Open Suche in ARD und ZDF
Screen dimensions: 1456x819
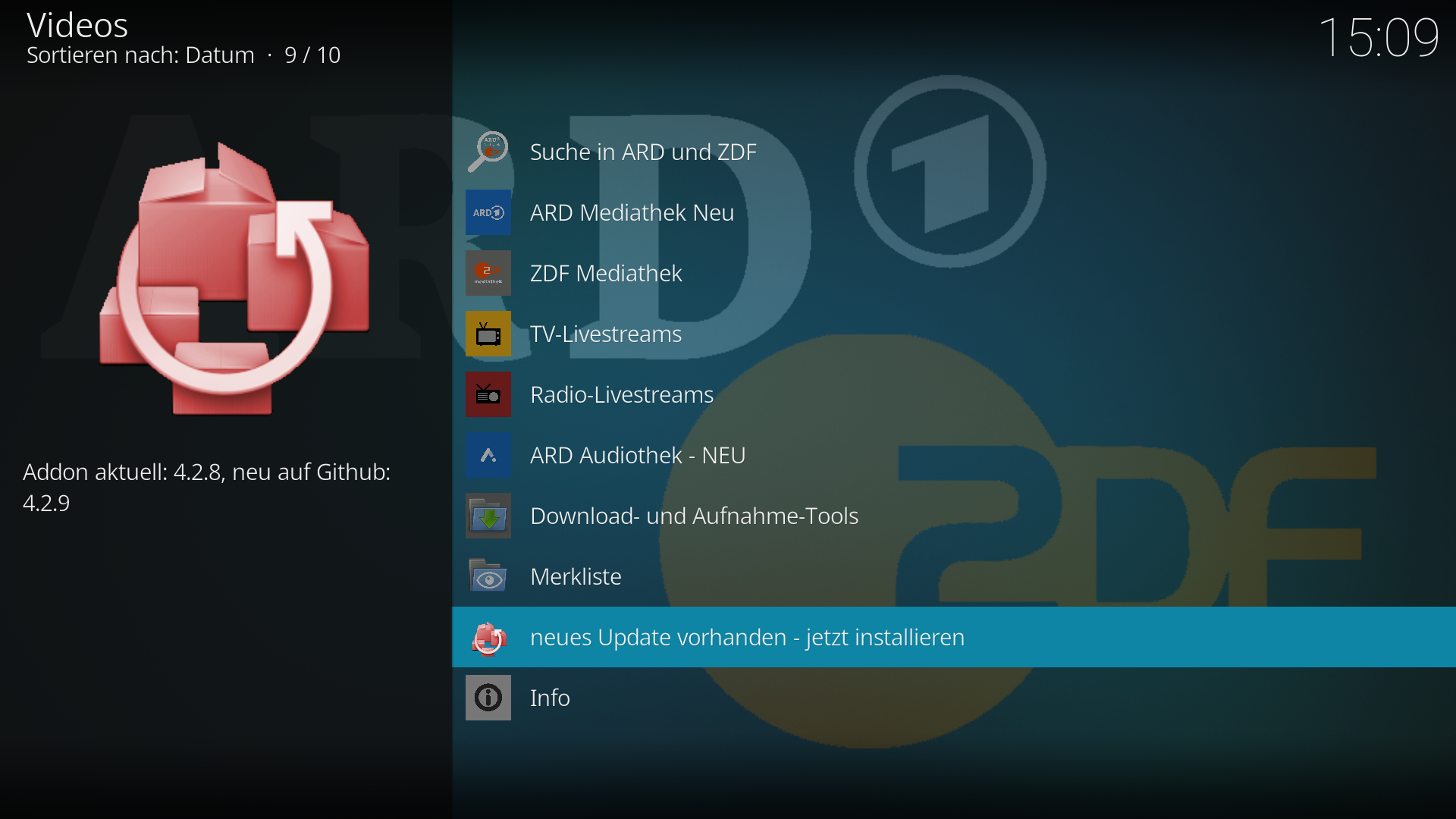click(954, 152)
